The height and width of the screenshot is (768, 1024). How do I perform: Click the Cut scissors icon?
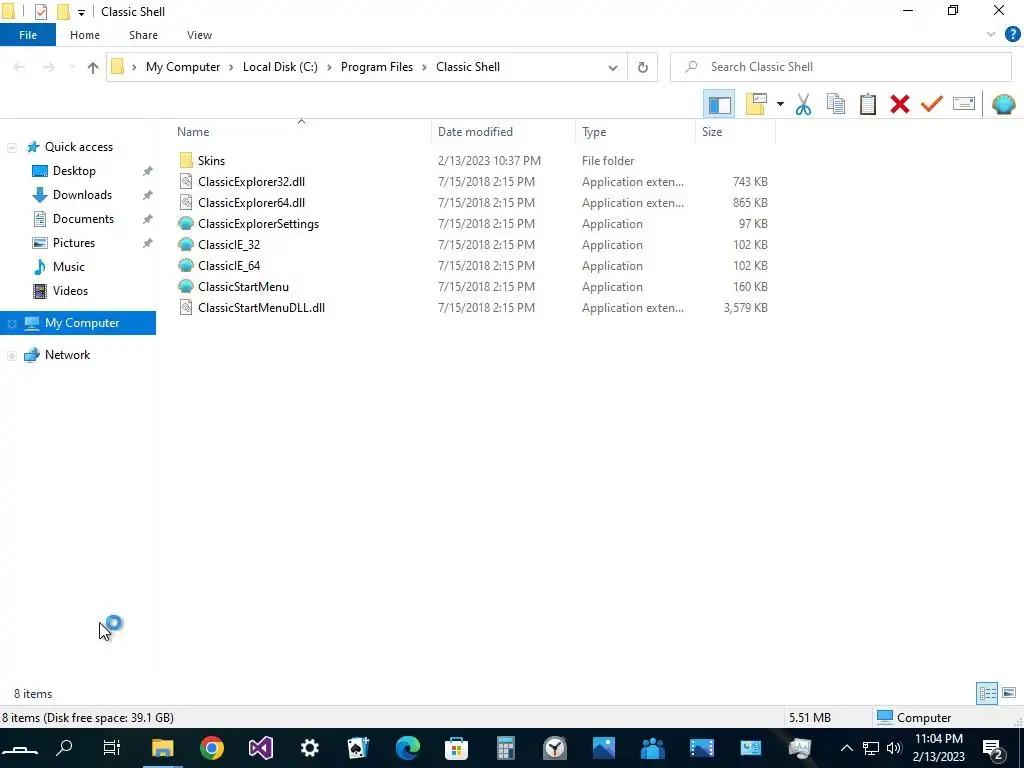click(x=803, y=104)
